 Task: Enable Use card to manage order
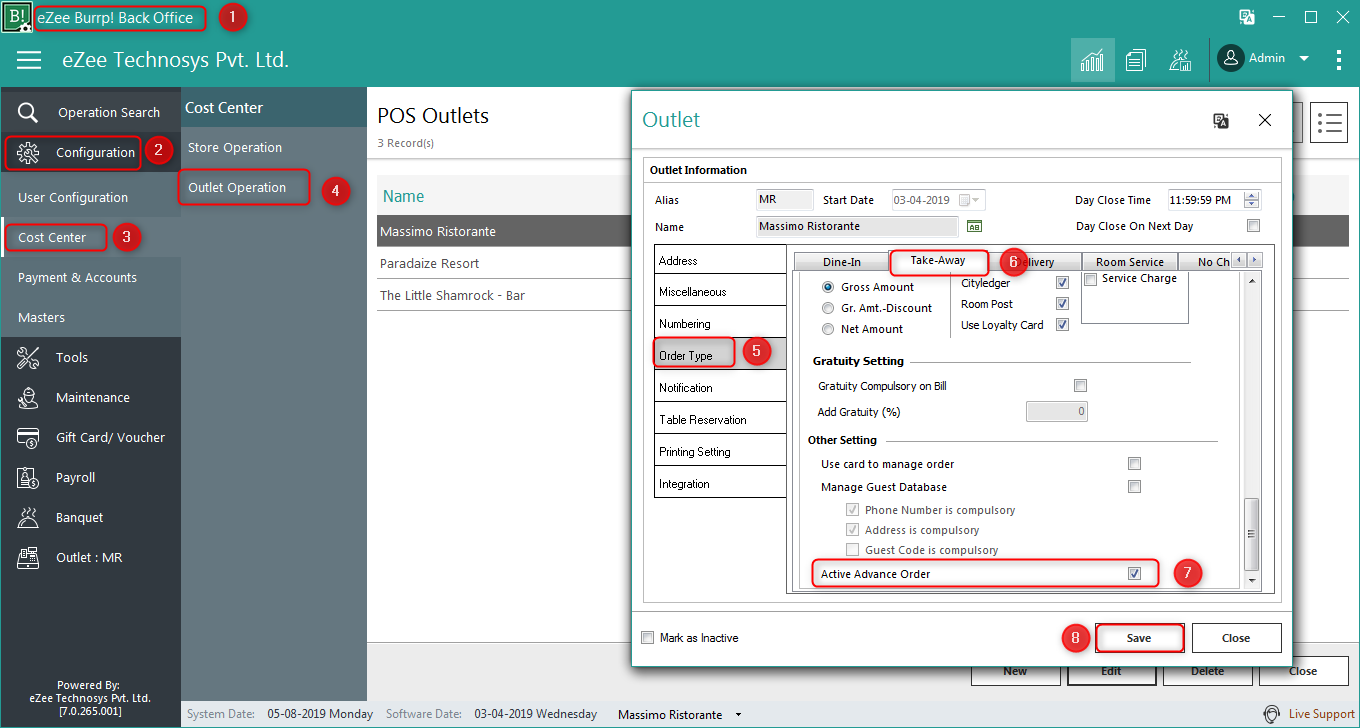tap(1134, 464)
